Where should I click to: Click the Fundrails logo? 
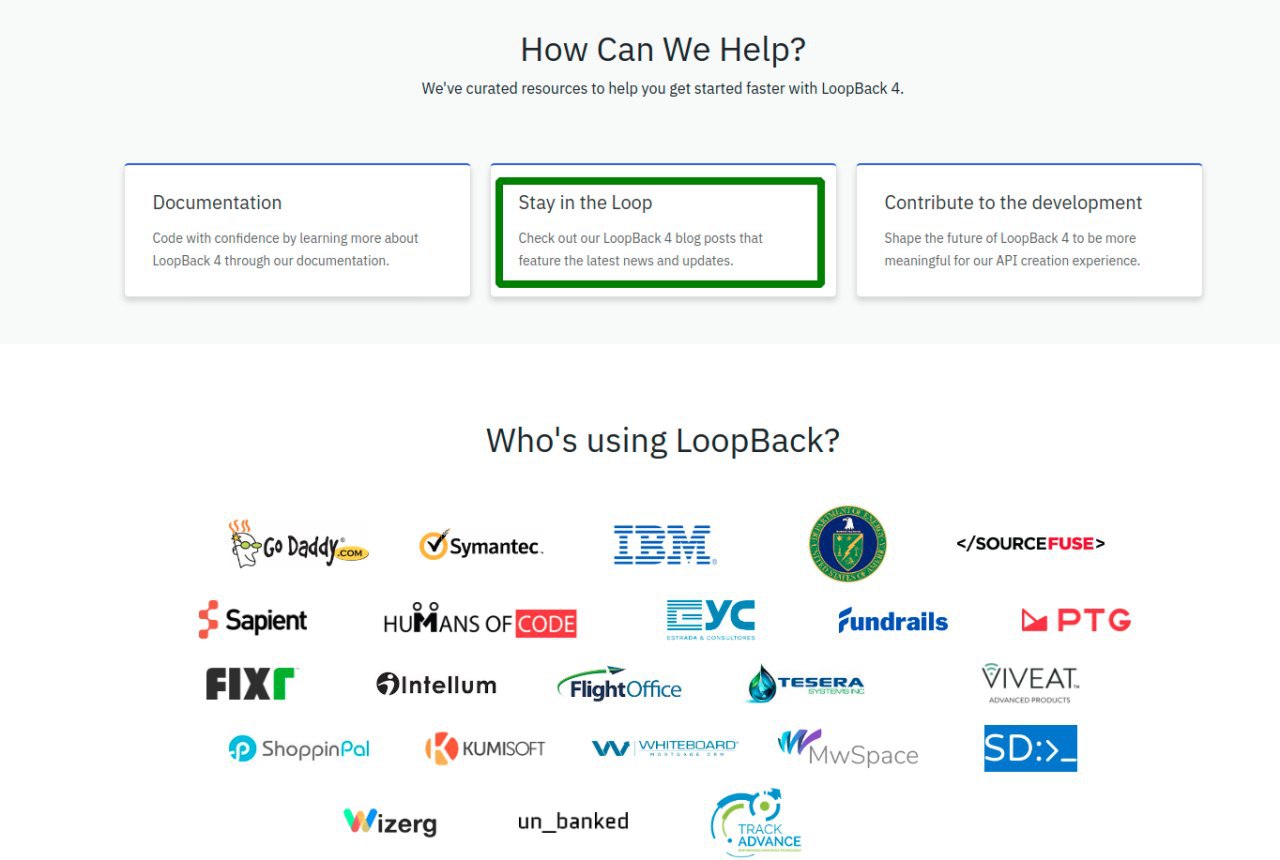pyautogui.click(x=893, y=620)
